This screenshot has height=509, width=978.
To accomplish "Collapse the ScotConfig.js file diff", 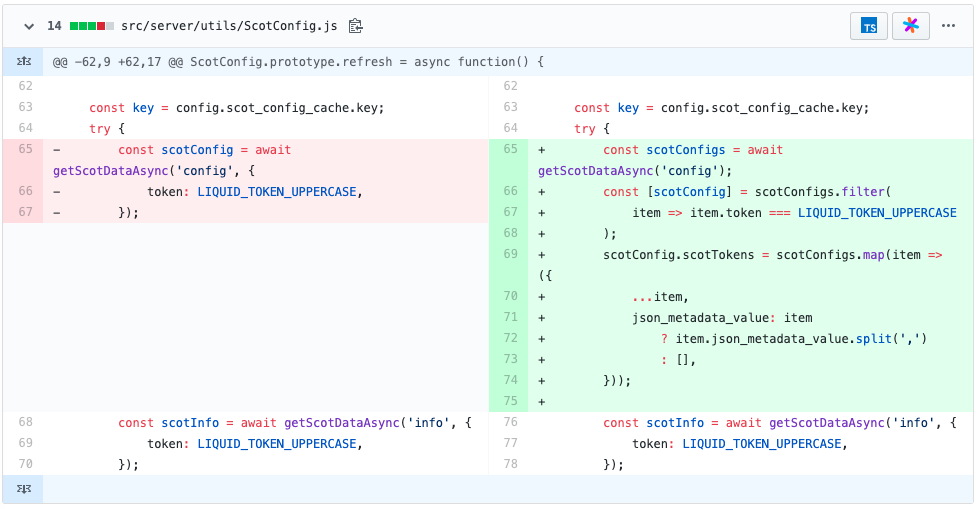I will pyautogui.click(x=29, y=25).
